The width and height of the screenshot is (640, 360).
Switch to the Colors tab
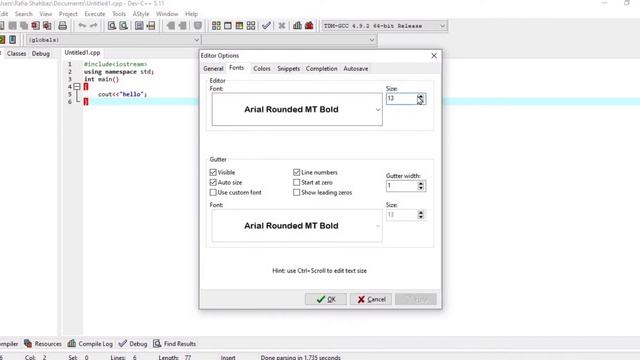tap(262, 69)
